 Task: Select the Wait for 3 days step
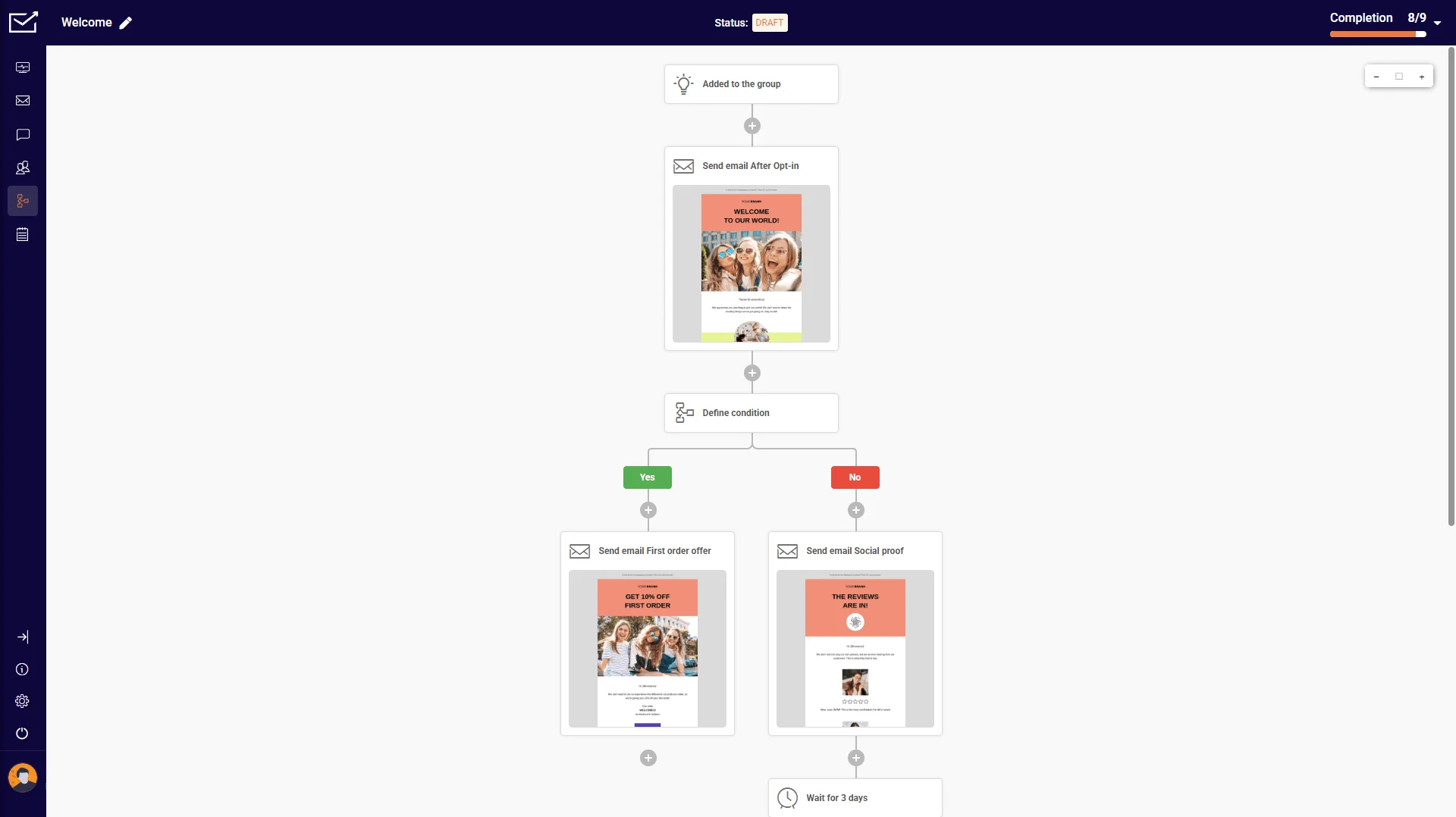pyautogui.click(x=855, y=797)
